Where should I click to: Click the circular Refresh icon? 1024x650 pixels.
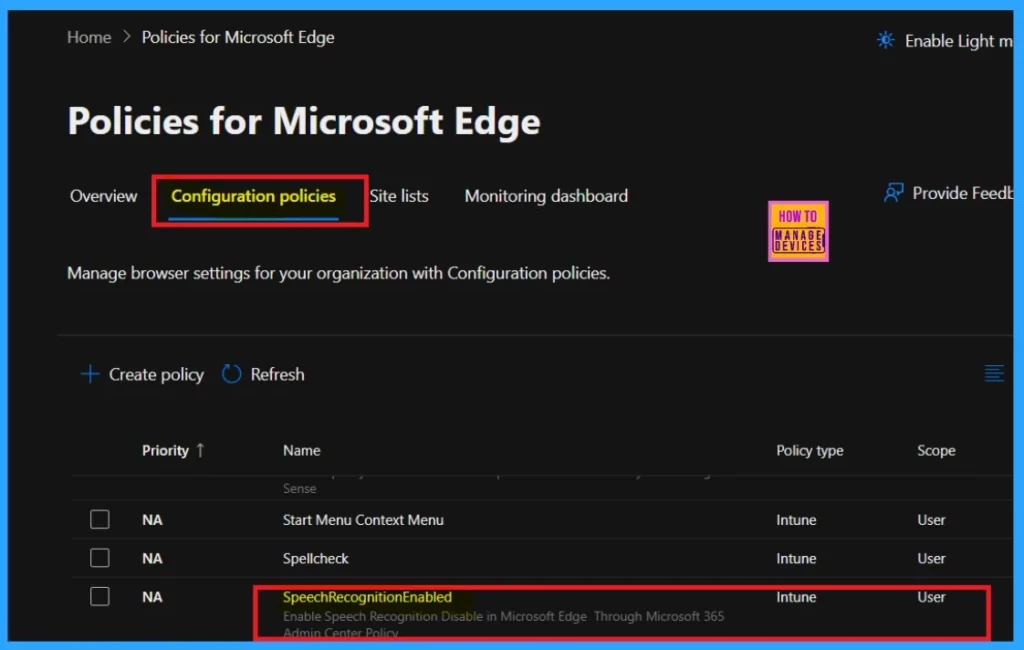[231, 374]
